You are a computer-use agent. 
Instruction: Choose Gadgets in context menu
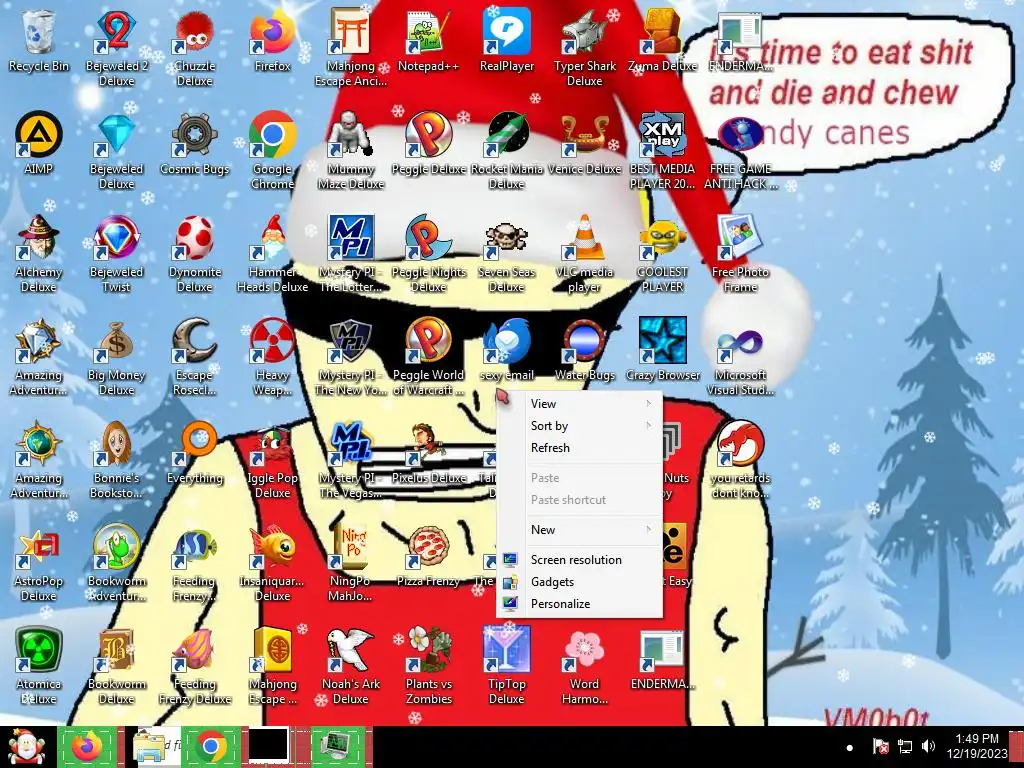pyautogui.click(x=579, y=582)
